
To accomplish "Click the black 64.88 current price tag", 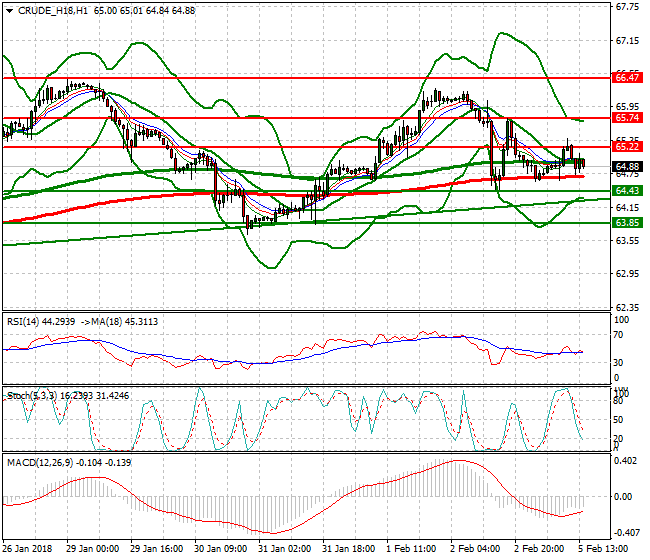I will coord(627,166).
